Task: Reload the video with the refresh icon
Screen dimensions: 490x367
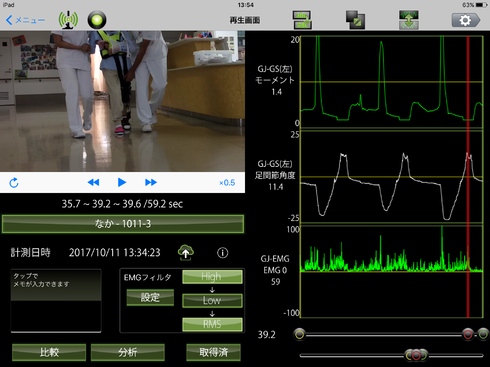Action: 14,182
